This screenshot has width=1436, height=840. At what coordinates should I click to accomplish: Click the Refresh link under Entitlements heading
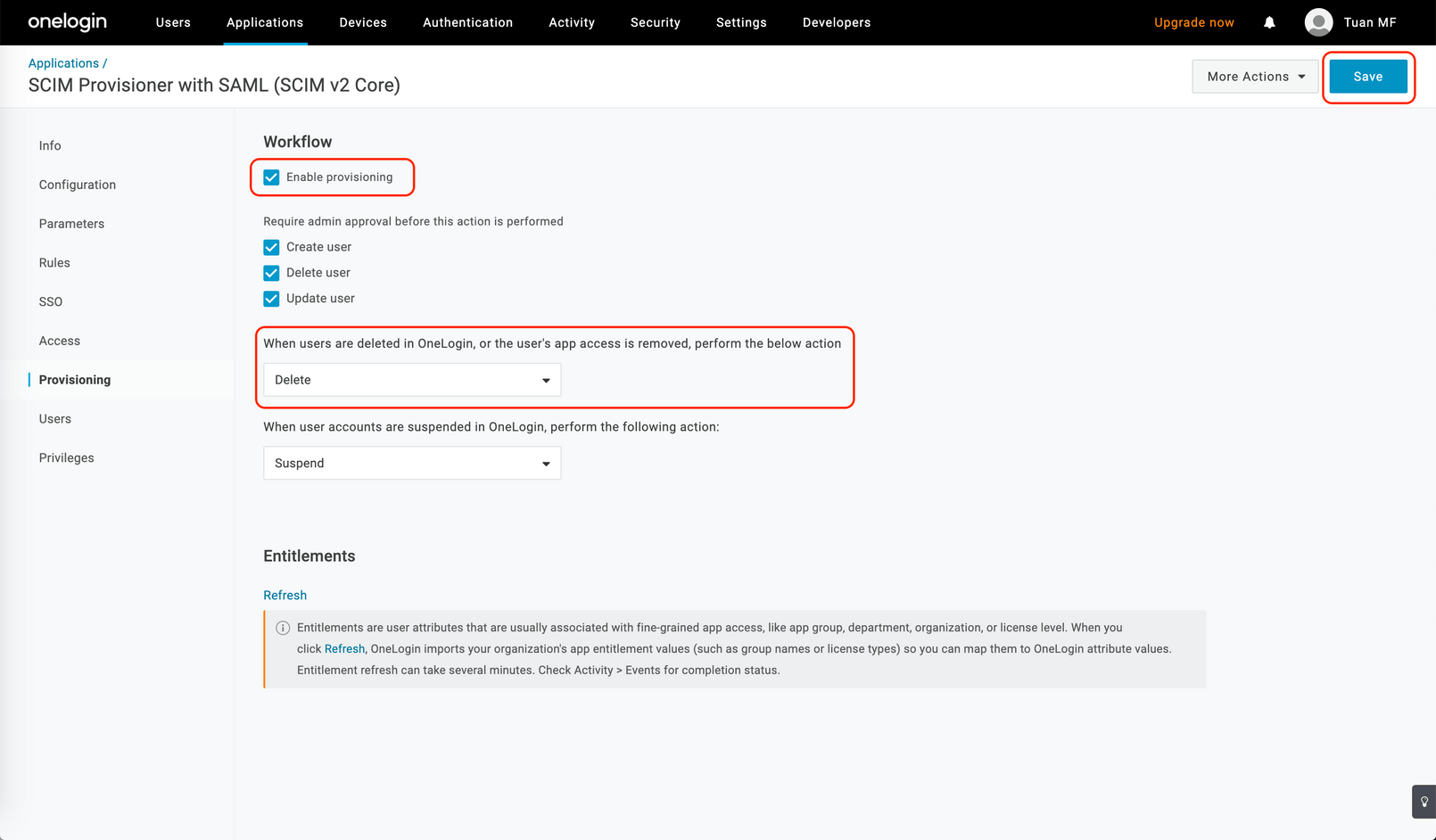point(285,596)
